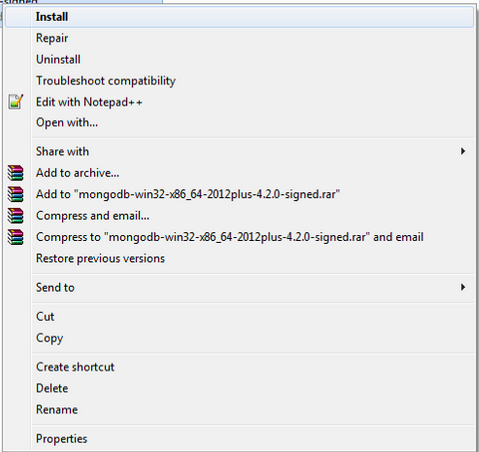The image size is (479, 452).
Task: Select Create shortcut entry
Action: (x=239, y=367)
